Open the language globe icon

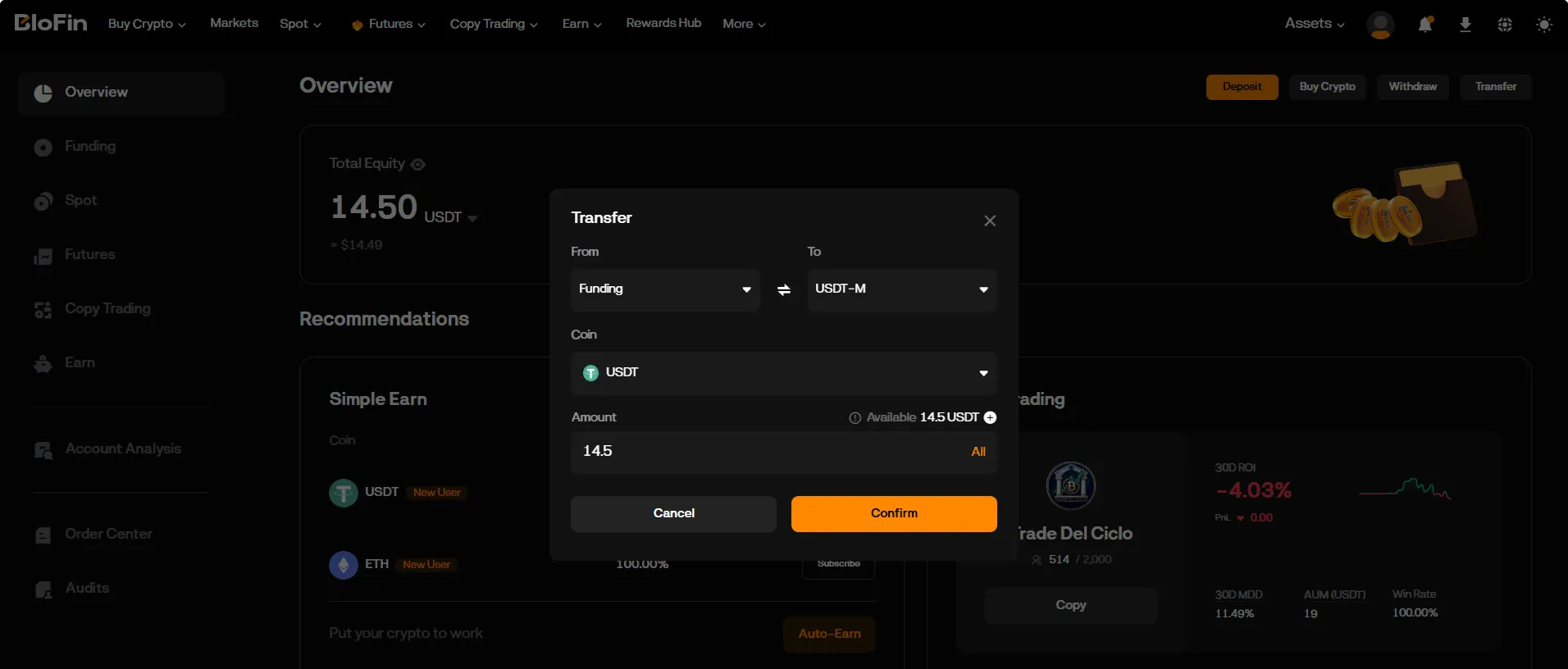click(x=1505, y=25)
